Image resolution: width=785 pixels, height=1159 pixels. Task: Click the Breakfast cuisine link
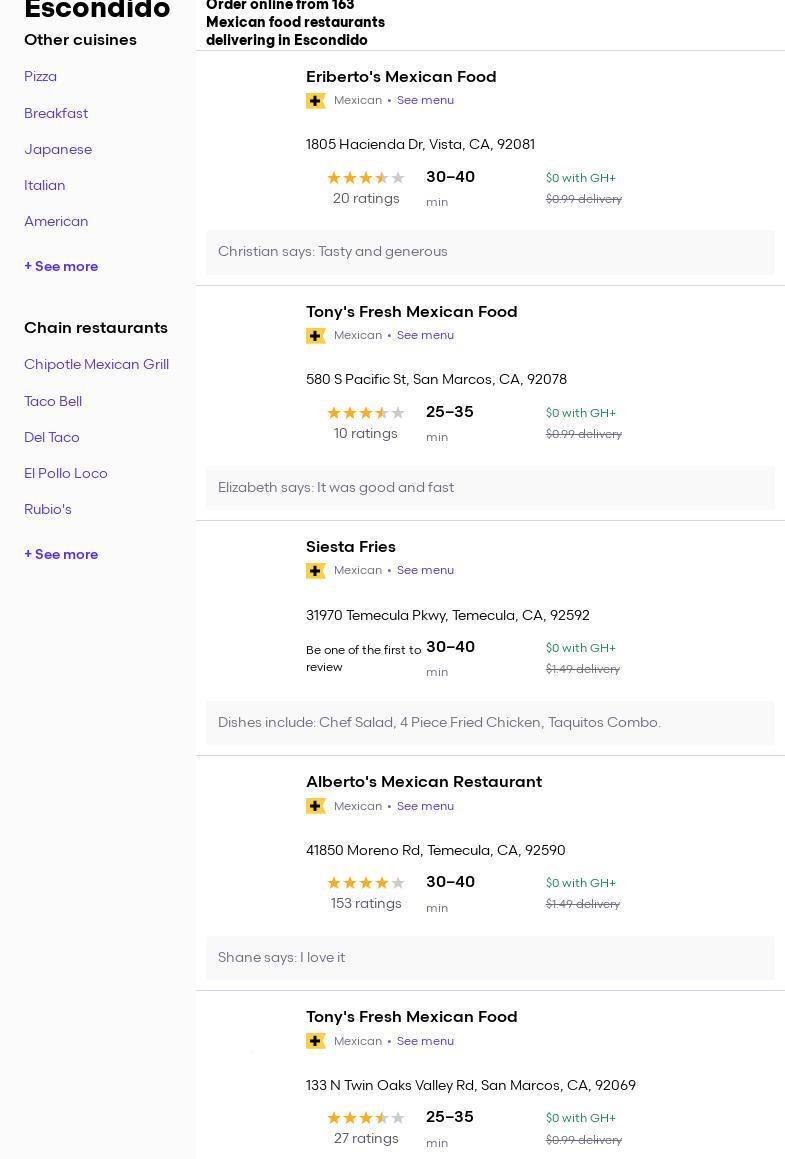point(56,114)
